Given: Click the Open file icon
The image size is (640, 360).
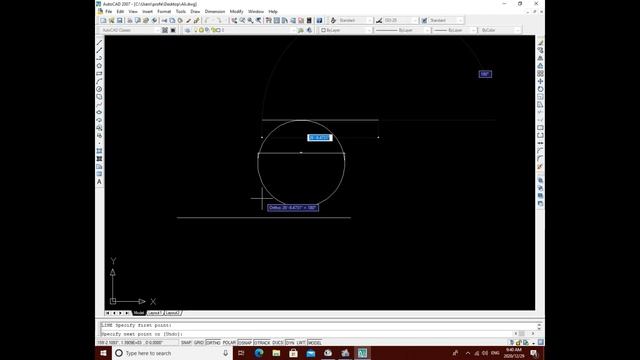Looking at the screenshot, I should 111,20.
